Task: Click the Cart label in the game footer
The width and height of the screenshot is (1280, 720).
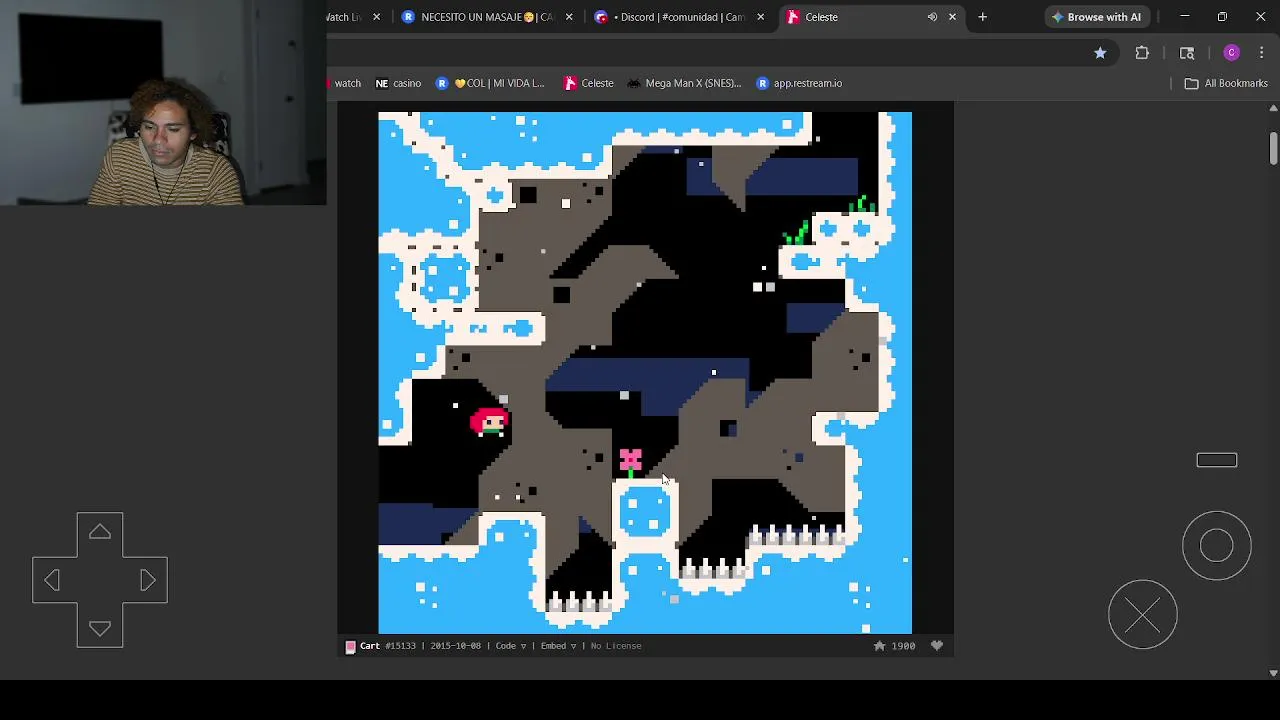Action: (x=370, y=646)
